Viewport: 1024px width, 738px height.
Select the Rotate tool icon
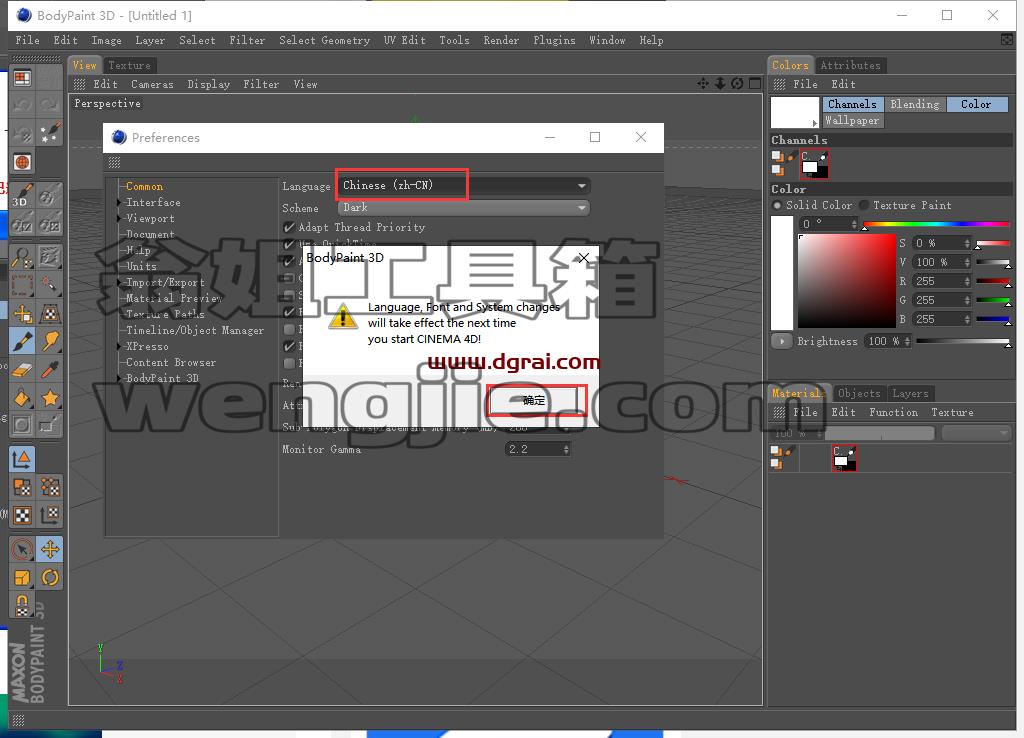click(50, 577)
